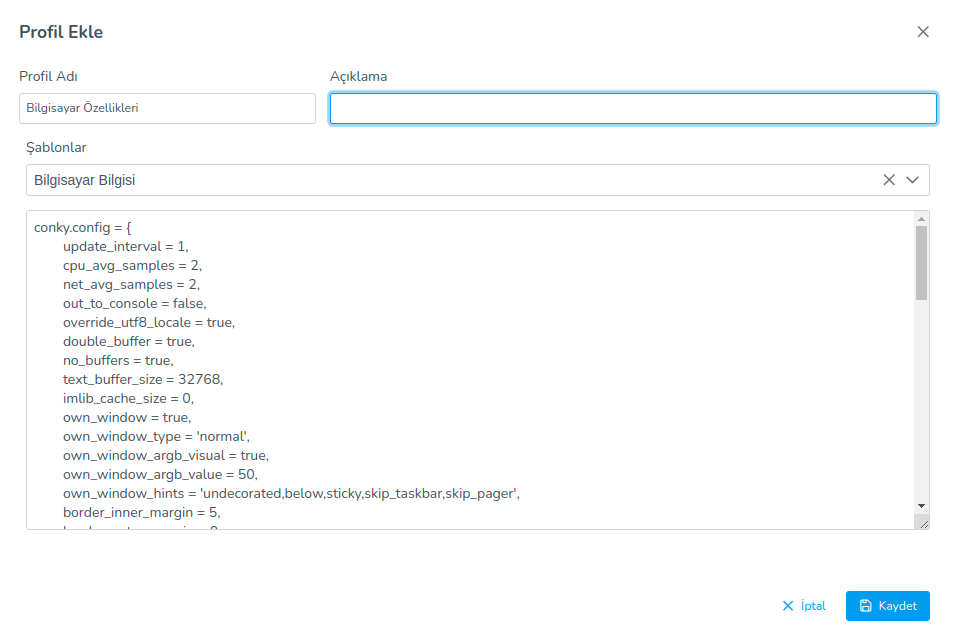
Task: Click the Profil Adı text field
Action: click(167, 108)
